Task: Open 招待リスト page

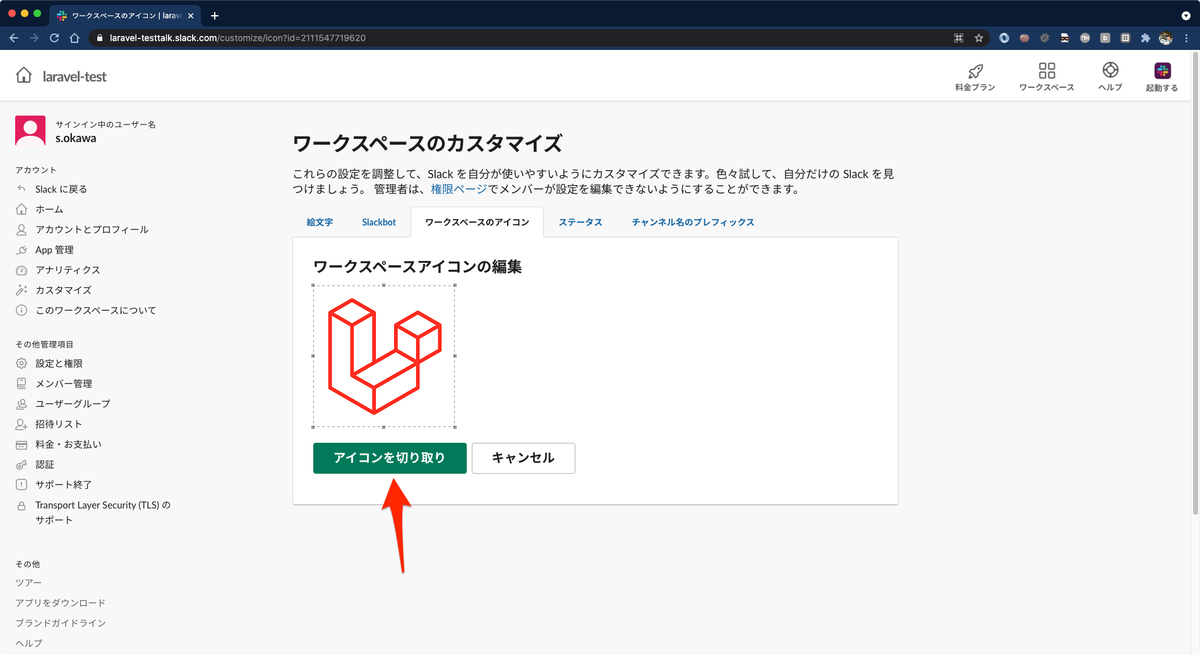Action: point(58,424)
